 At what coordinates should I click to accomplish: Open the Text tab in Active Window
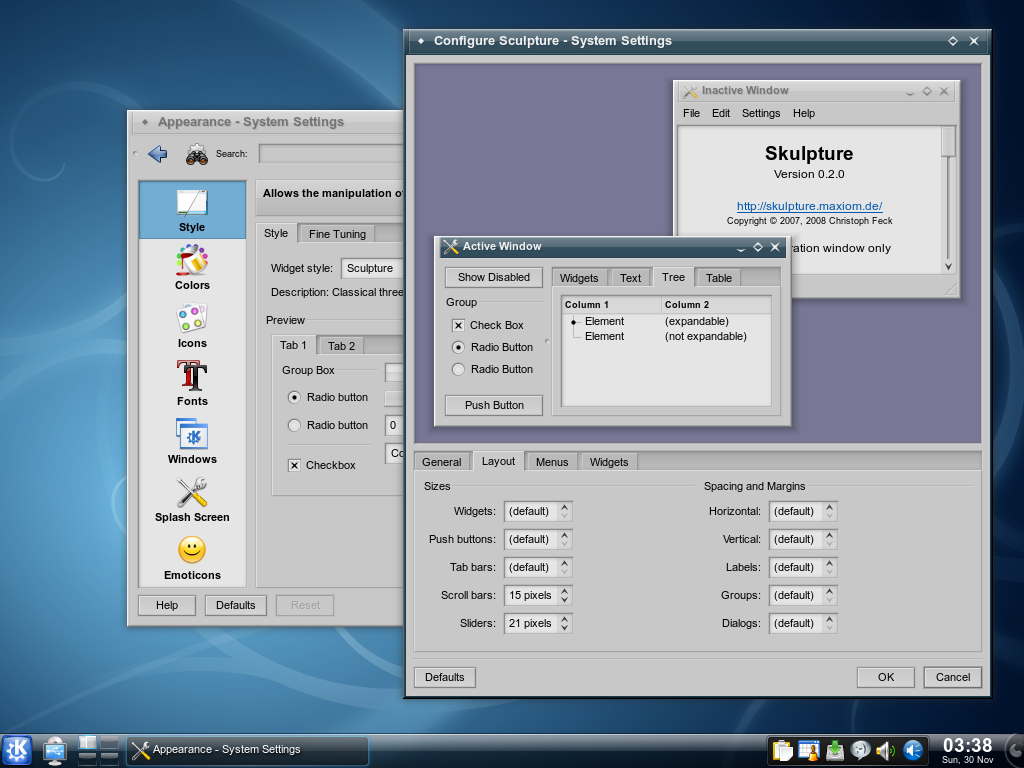[x=630, y=278]
